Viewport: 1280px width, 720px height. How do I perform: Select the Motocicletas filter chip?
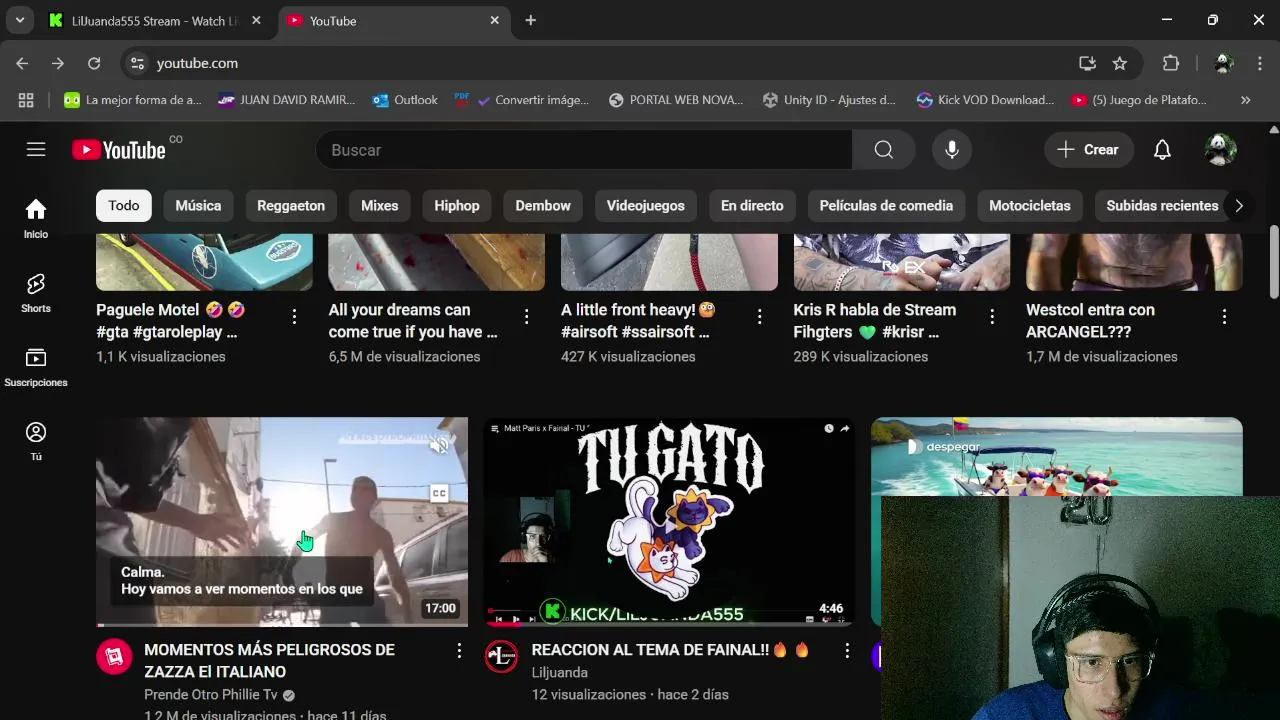coord(1030,206)
